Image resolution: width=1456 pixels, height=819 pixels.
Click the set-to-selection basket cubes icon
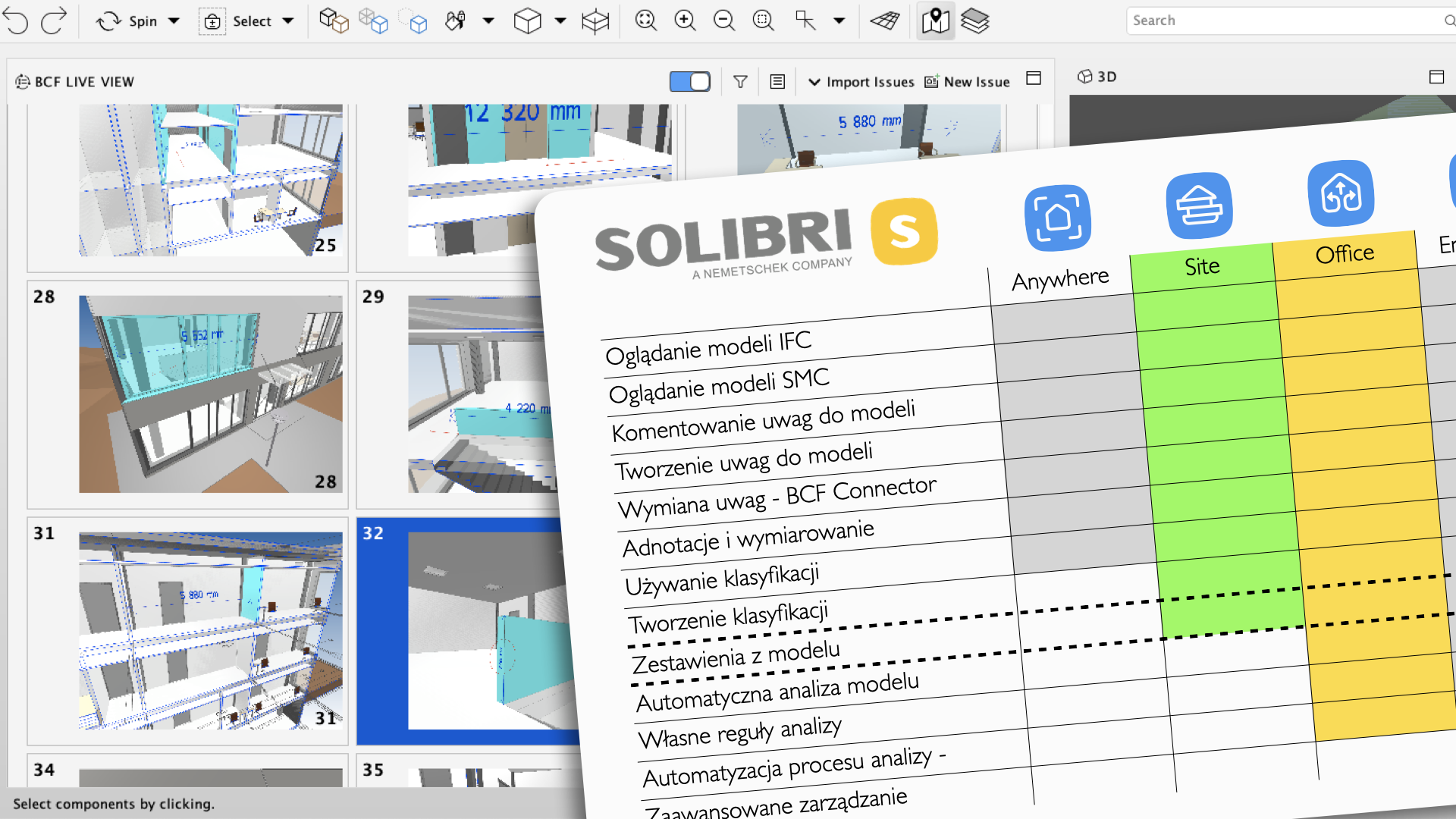coord(334,21)
